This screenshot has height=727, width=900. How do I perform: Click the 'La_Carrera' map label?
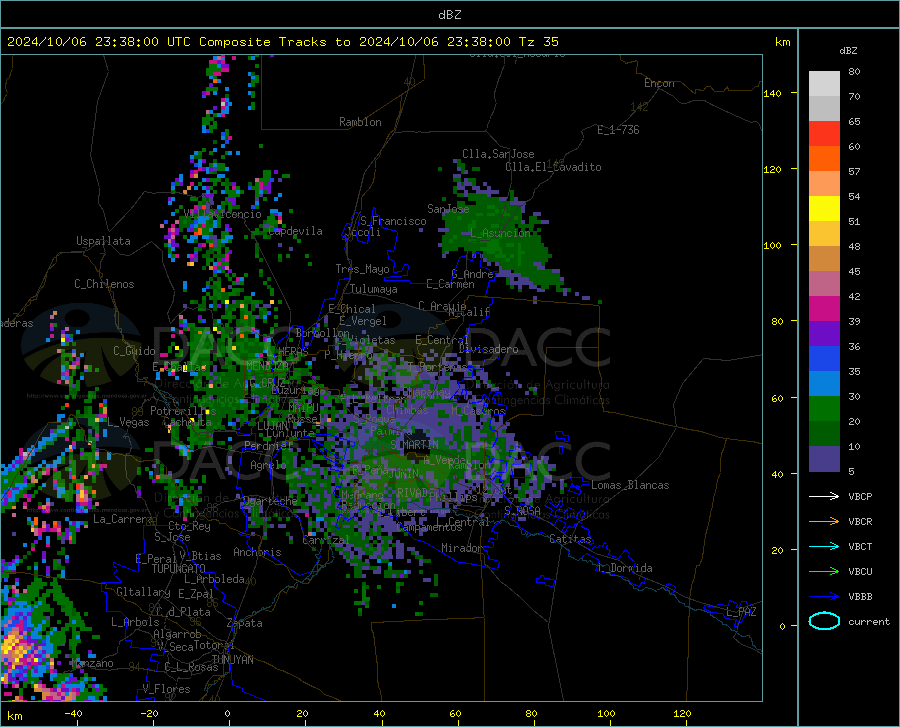(123, 519)
